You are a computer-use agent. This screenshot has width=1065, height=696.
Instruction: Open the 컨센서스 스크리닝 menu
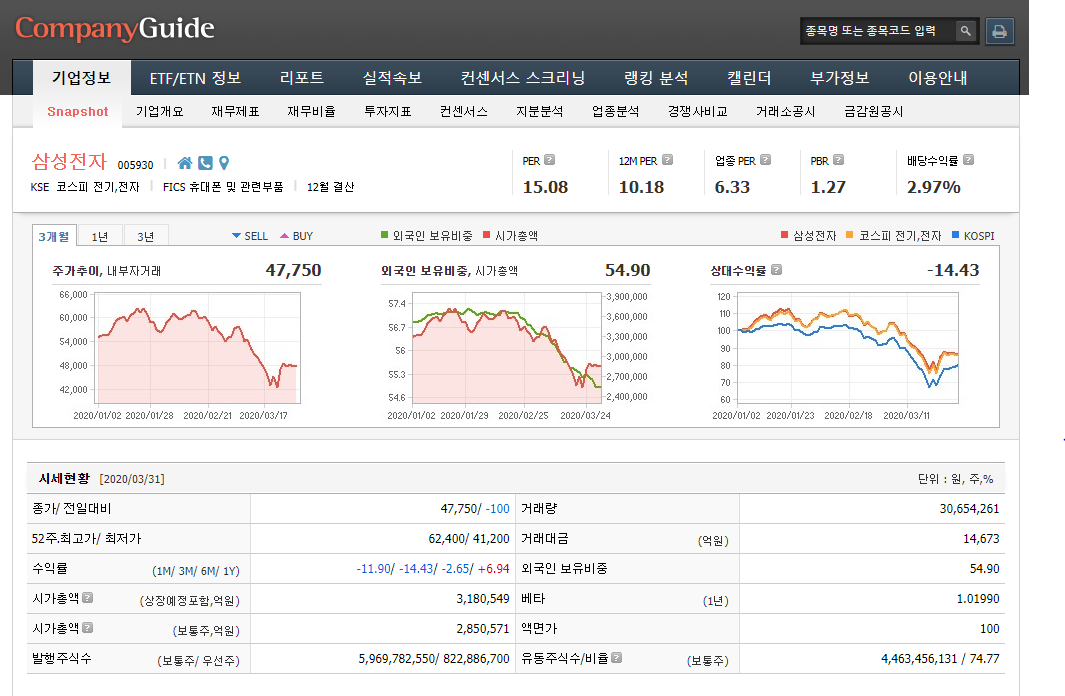523,78
